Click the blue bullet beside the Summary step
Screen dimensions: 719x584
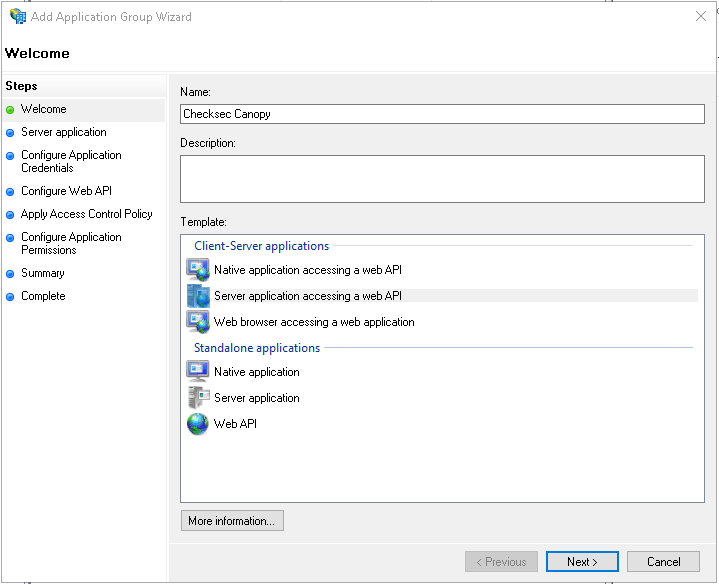pos(10,274)
